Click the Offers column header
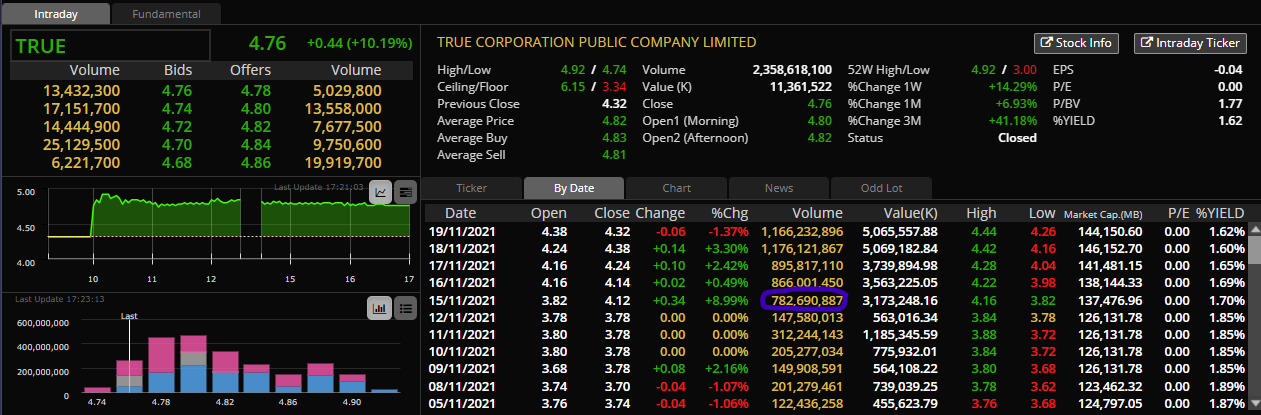The width and height of the screenshot is (1261, 415). click(x=250, y=70)
